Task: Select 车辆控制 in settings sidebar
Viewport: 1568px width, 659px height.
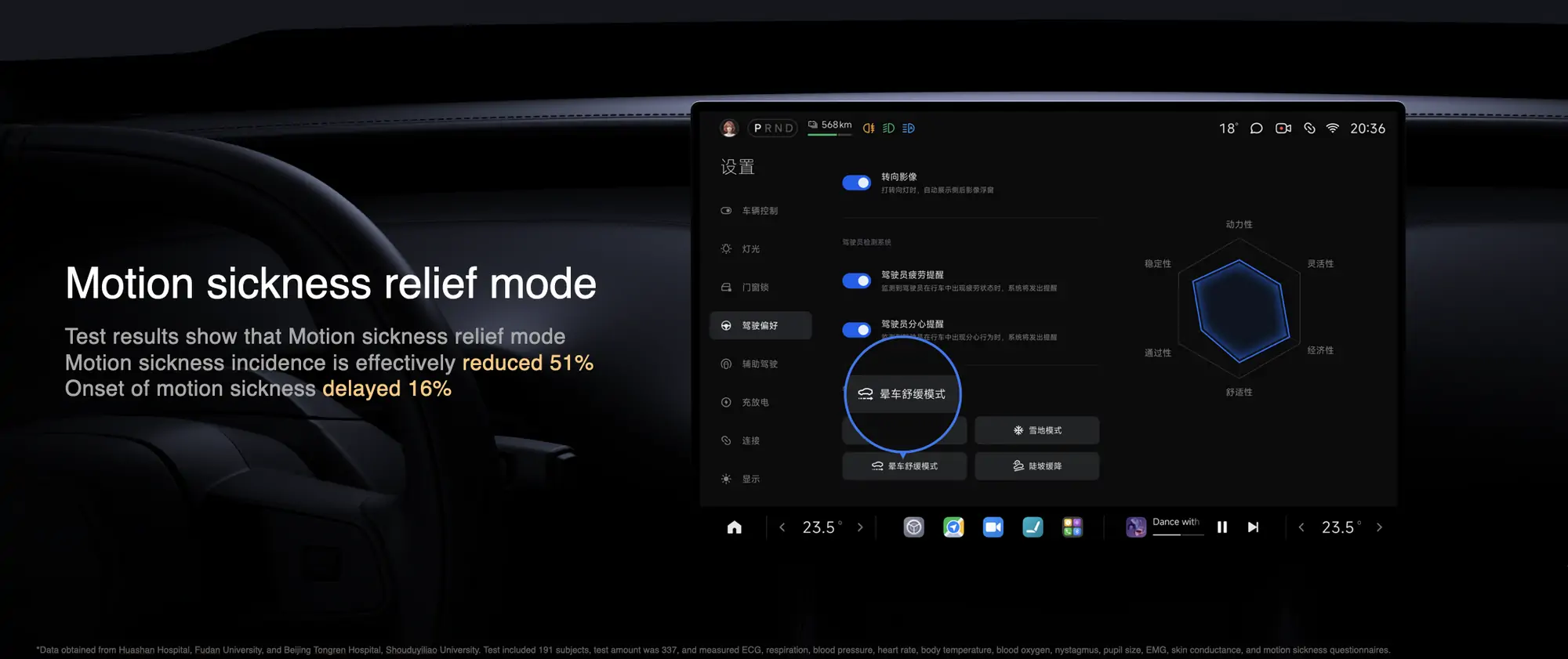Action: (759, 211)
